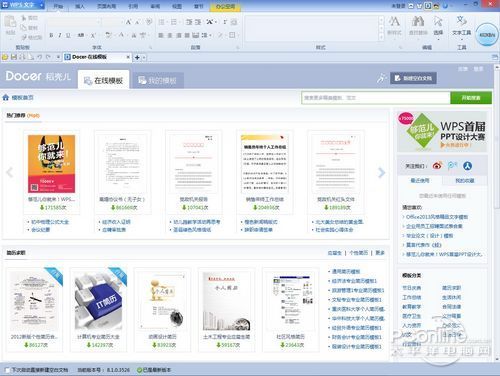The image size is (500, 376).
Task: Click the bullet list icon
Action: click(x=162, y=22)
